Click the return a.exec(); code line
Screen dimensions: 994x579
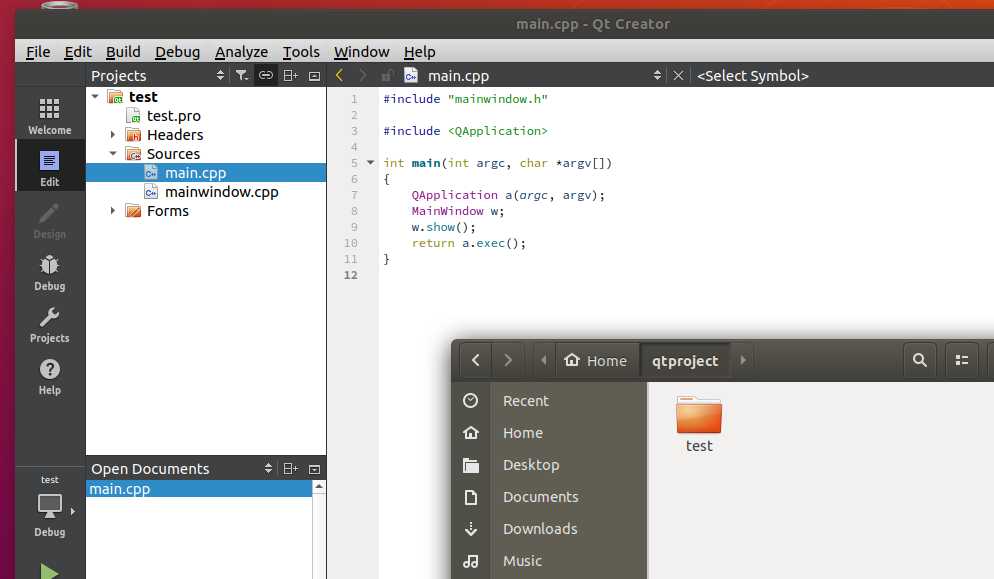[x=468, y=243]
